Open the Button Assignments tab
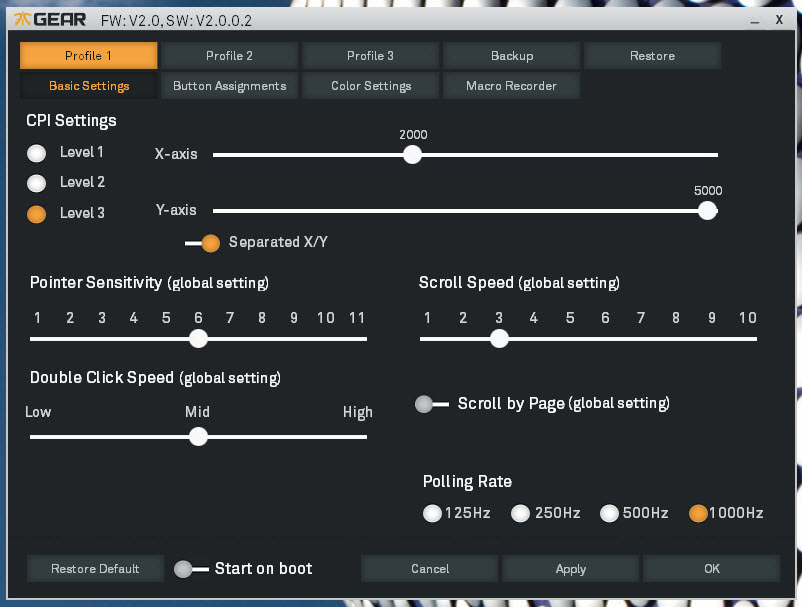The width and height of the screenshot is (802, 607). pyautogui.click(x=229, y=85)
